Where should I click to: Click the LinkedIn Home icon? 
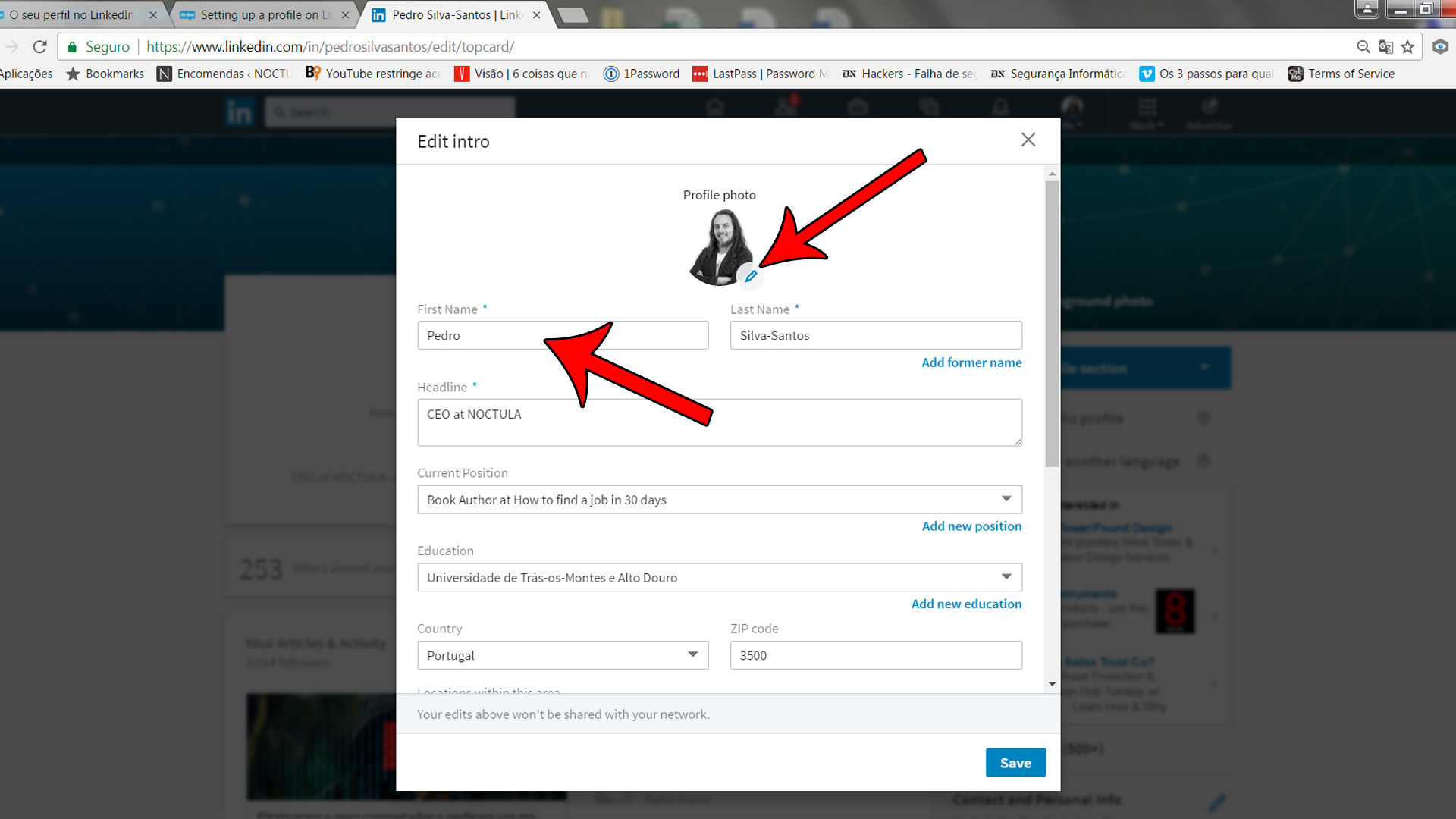(714, 108)
